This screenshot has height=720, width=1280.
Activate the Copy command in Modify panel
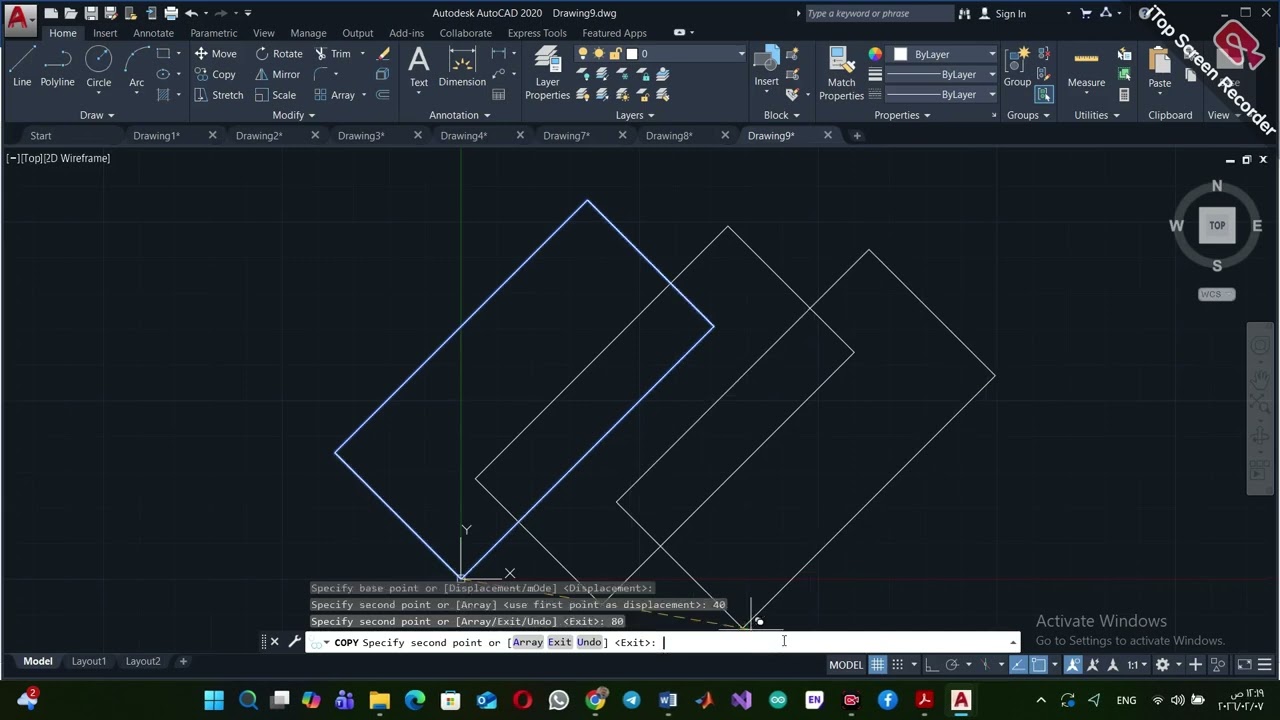[x=215, y=74]
